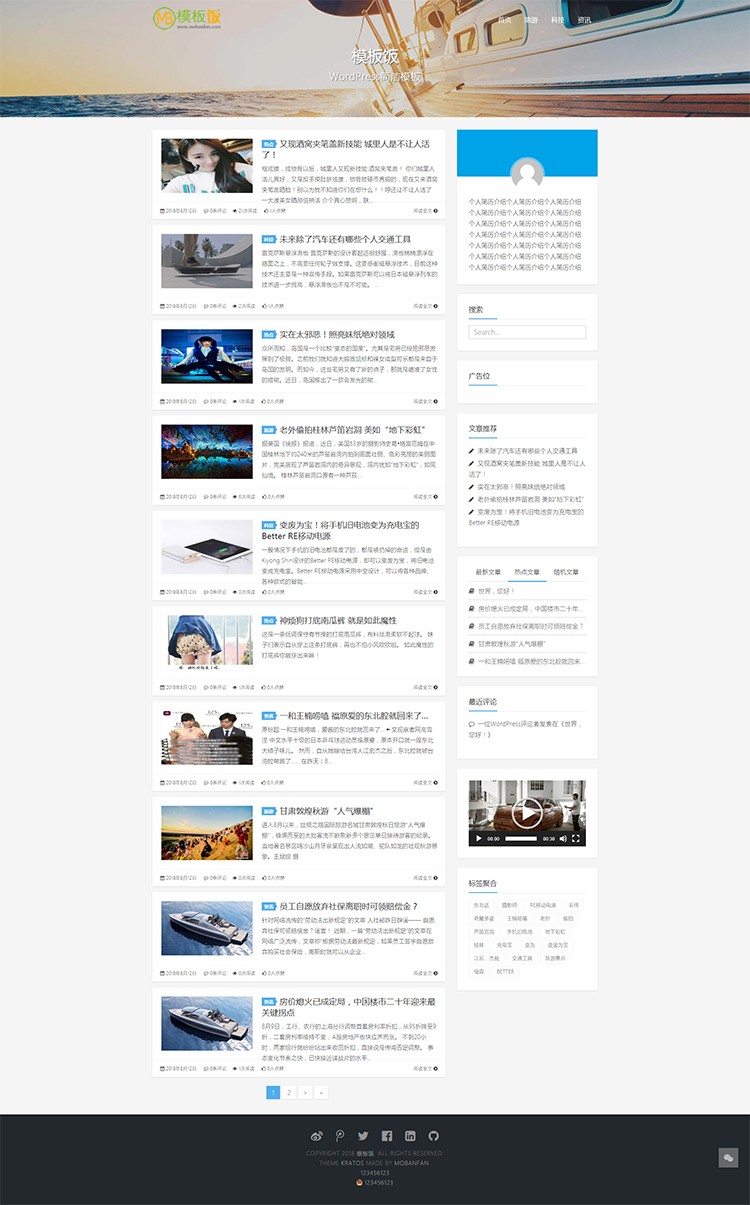
Task: Click the 模板饭 site logo
Action: [x=187, y=18]
